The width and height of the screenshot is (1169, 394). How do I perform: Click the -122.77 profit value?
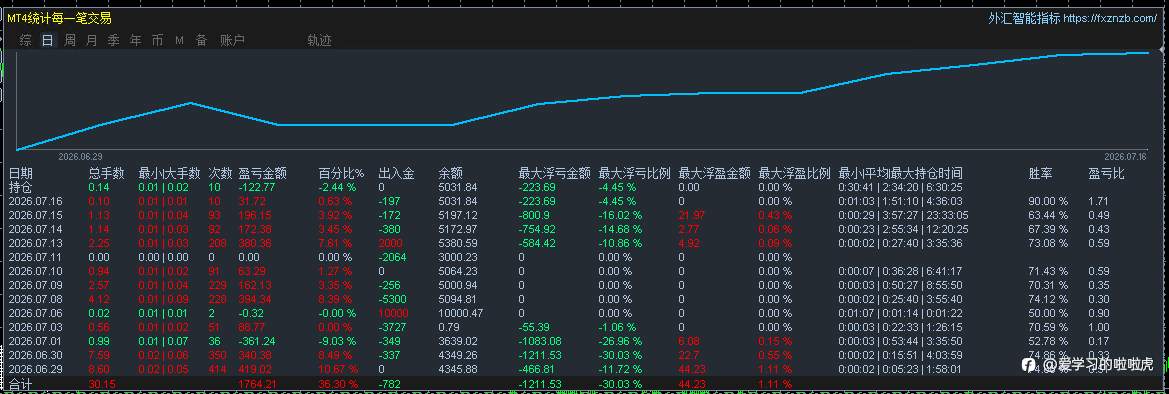coord(257,187)
